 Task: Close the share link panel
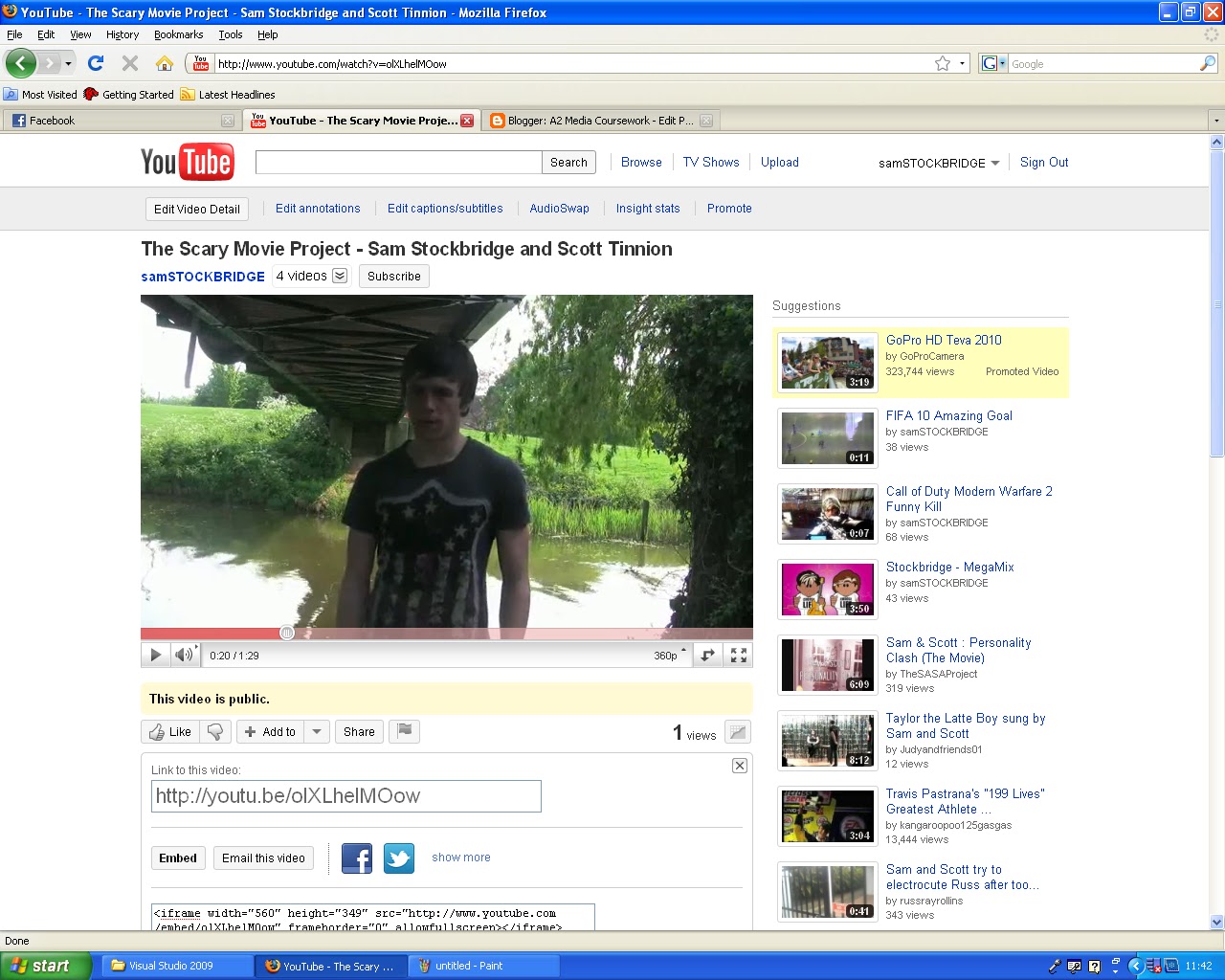click(740, 766)
